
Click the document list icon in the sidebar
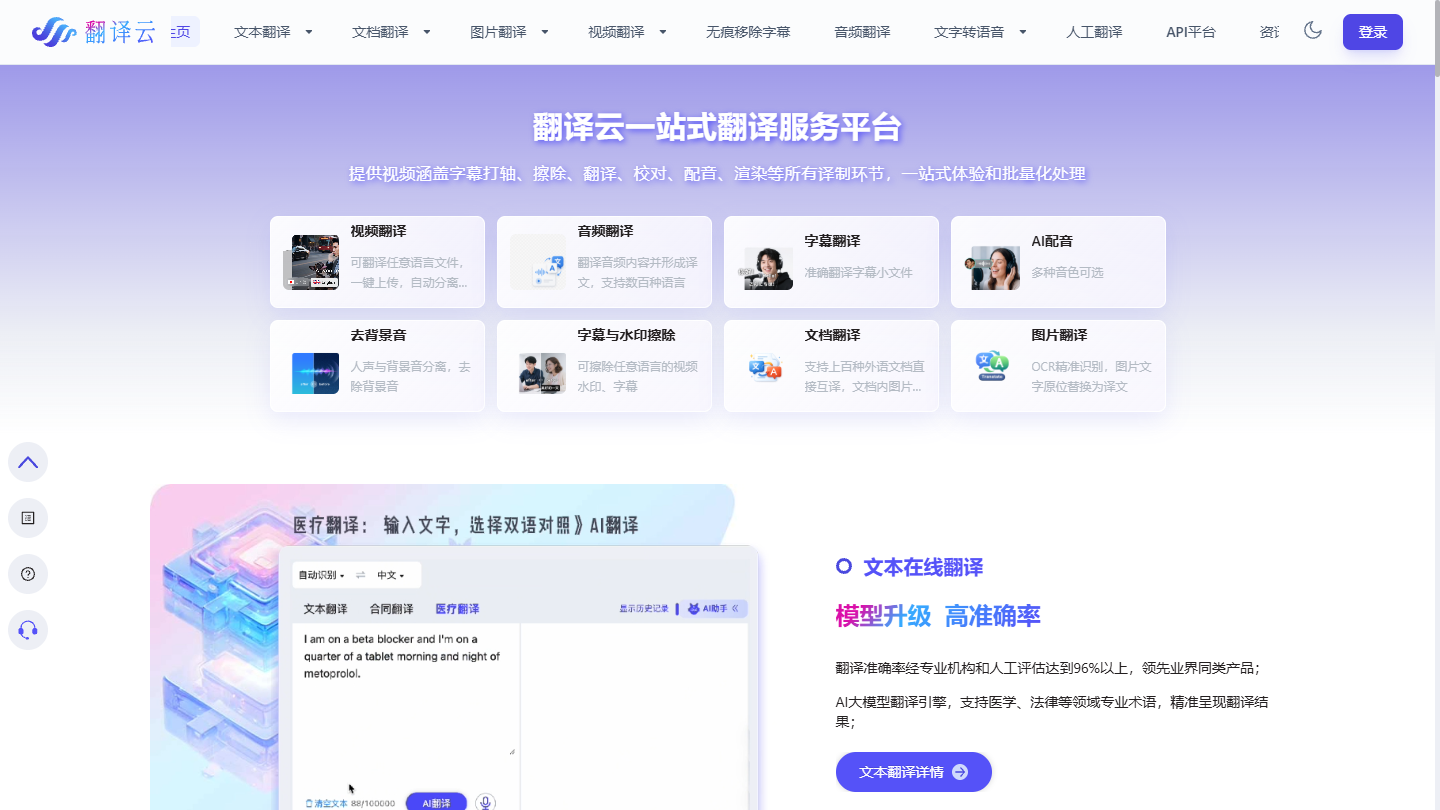28,518
